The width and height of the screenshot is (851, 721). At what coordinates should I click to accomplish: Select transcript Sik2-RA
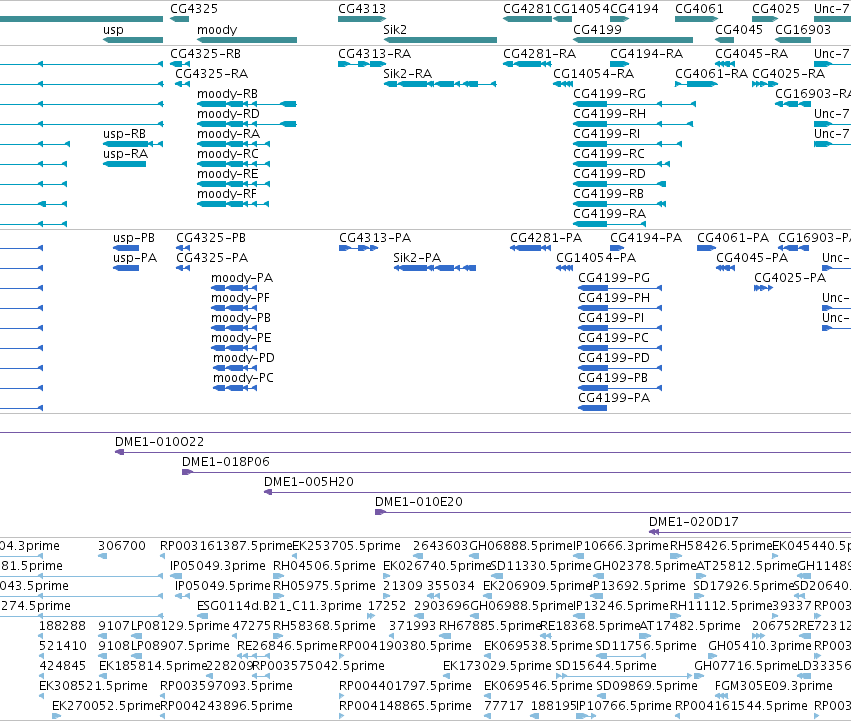(408, 74)
